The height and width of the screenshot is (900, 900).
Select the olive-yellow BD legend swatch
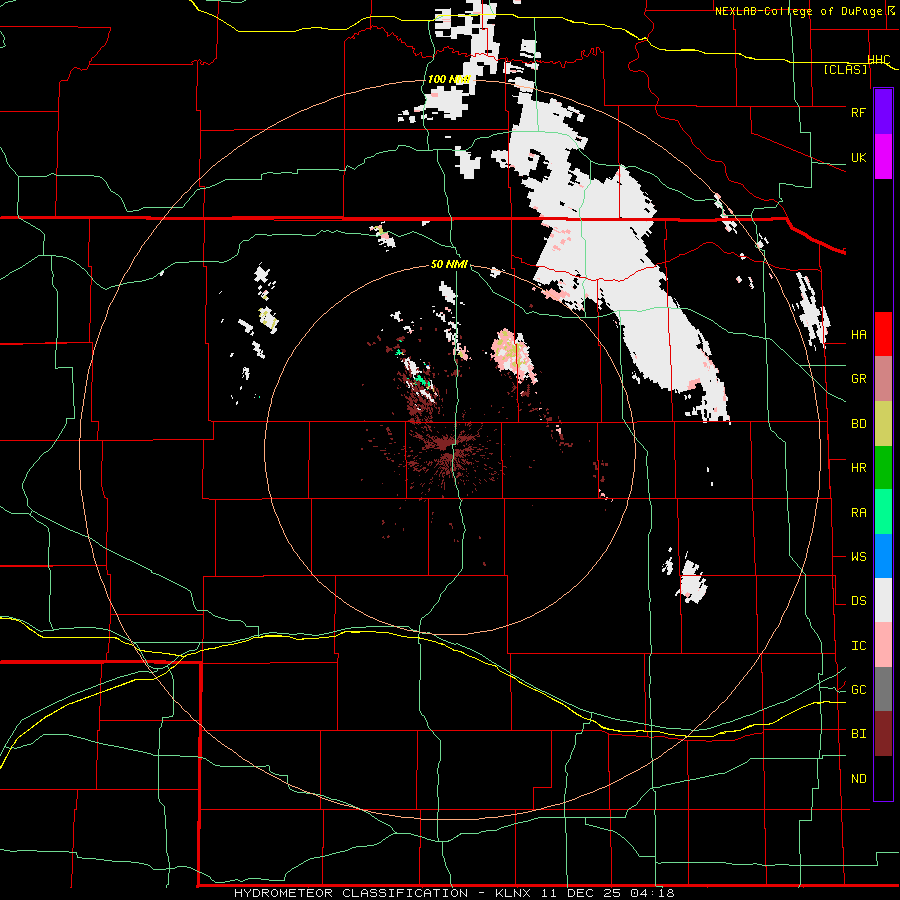click(883, 424)
